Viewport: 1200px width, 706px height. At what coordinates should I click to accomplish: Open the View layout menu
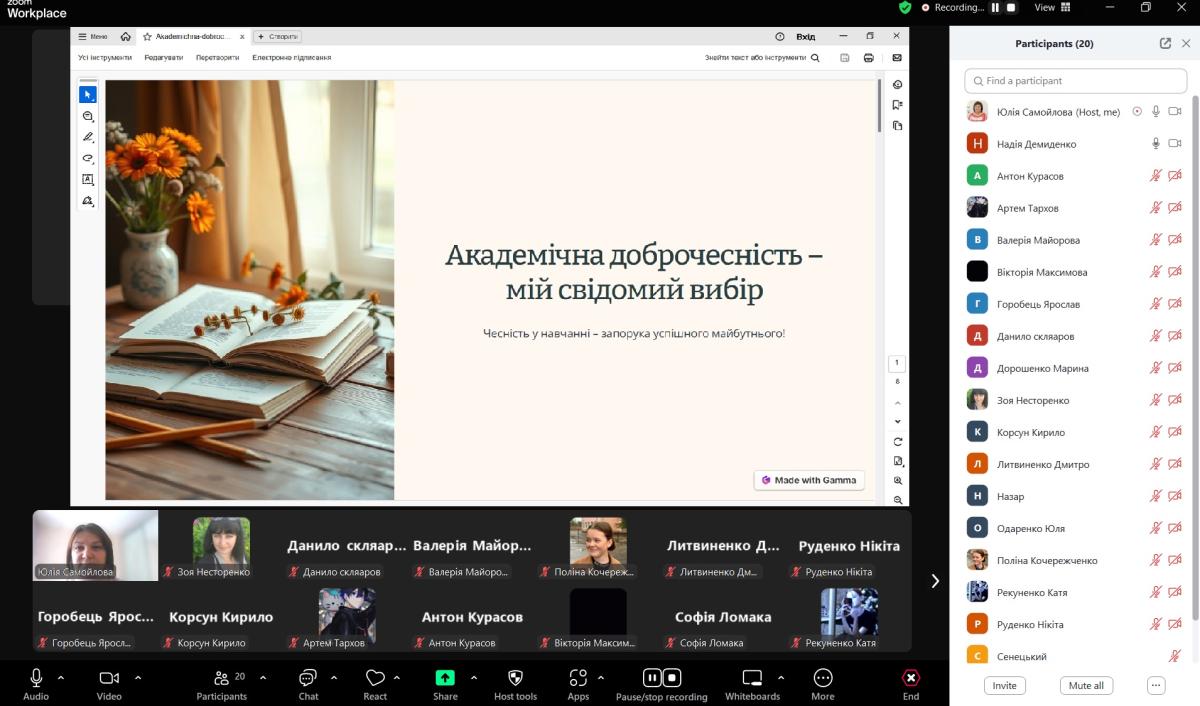(1051, 7)
